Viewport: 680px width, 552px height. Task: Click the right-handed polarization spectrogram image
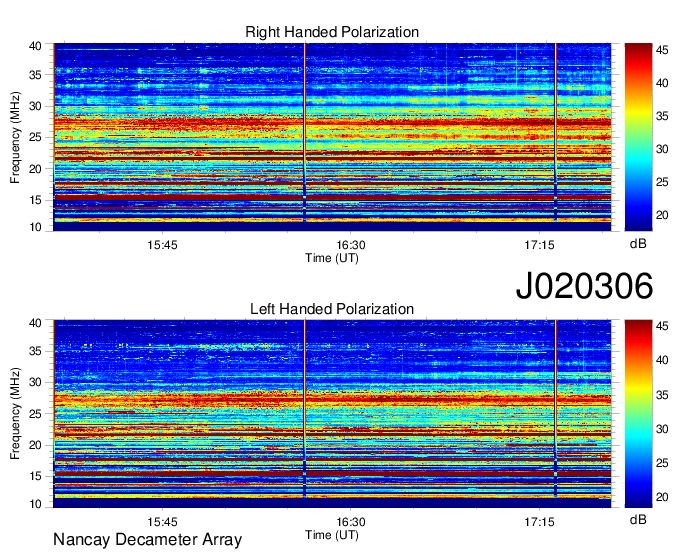click(x=332, y=137)
